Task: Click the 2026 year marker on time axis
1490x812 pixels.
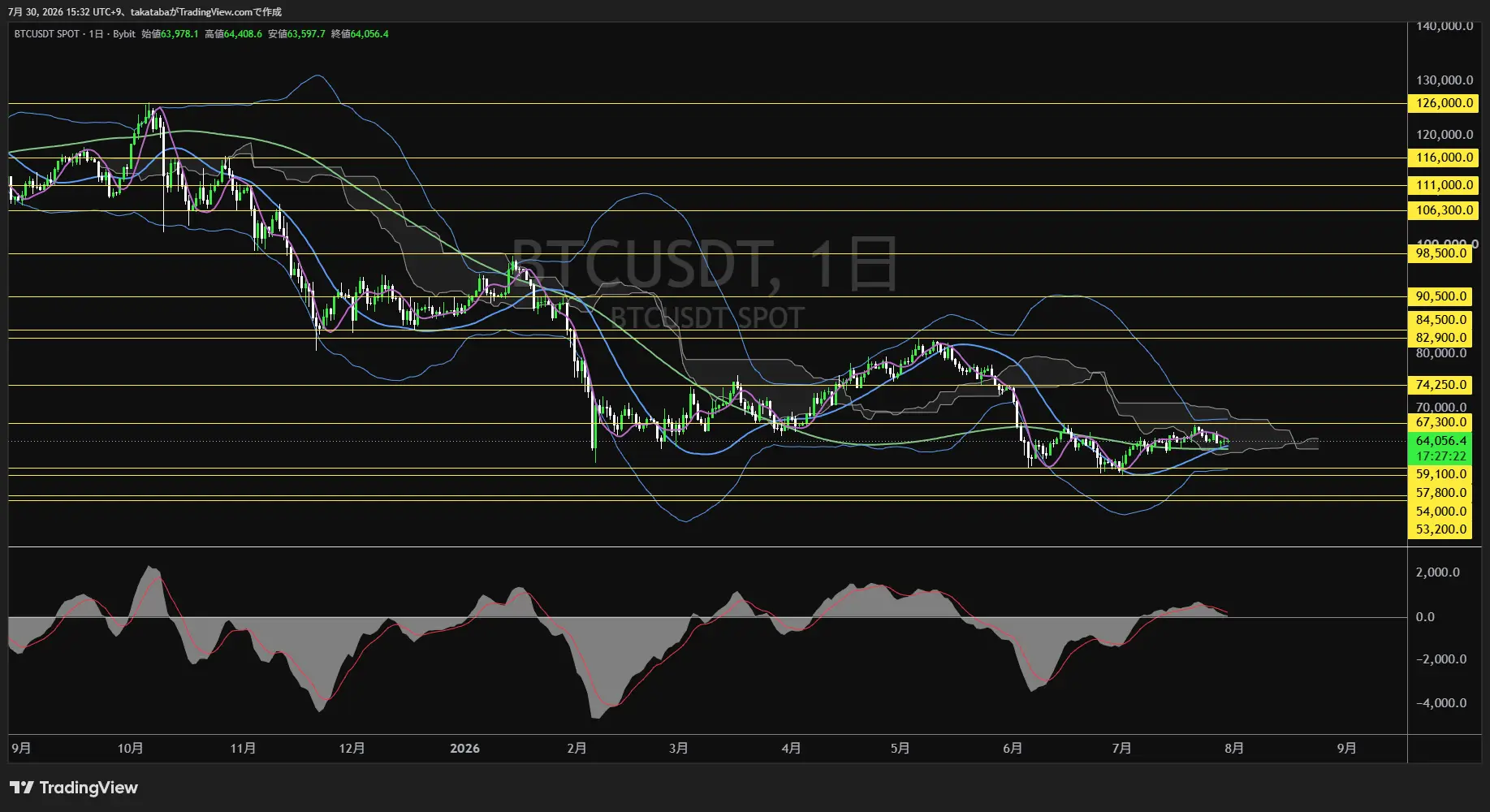Action: point(464,748)
